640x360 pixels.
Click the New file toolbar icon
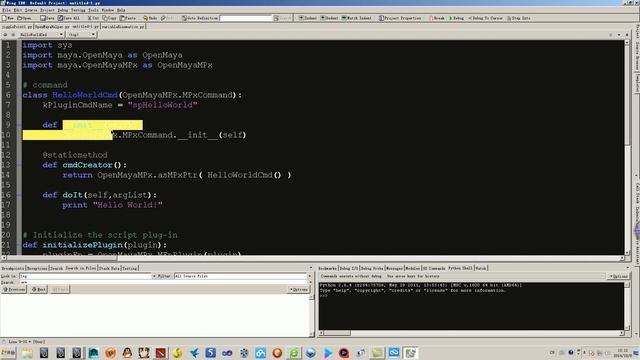(x=8, y=18)
